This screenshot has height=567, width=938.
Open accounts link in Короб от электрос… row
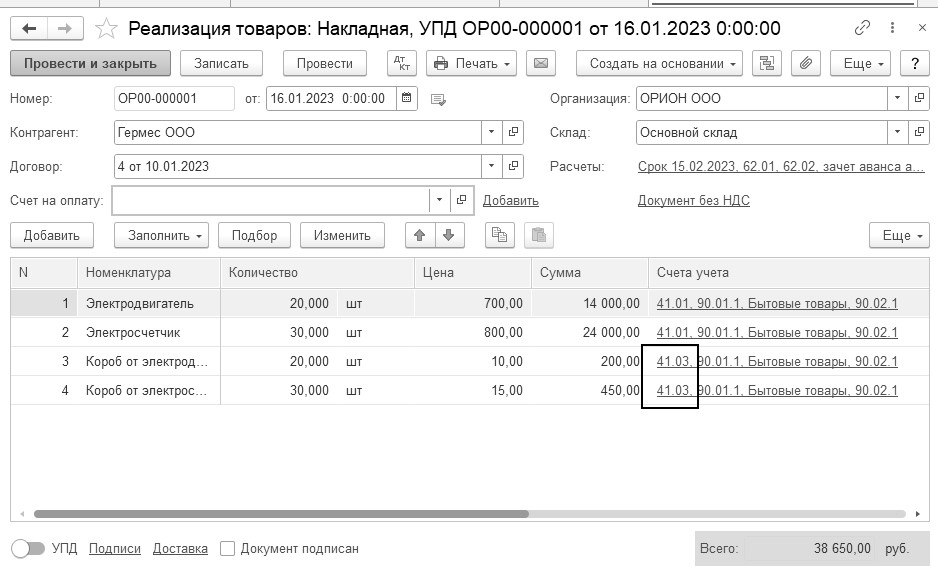(777, 391)
